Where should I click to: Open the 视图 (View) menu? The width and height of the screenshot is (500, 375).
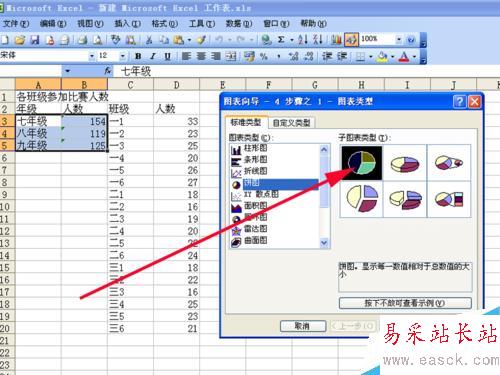pos(90,24)
